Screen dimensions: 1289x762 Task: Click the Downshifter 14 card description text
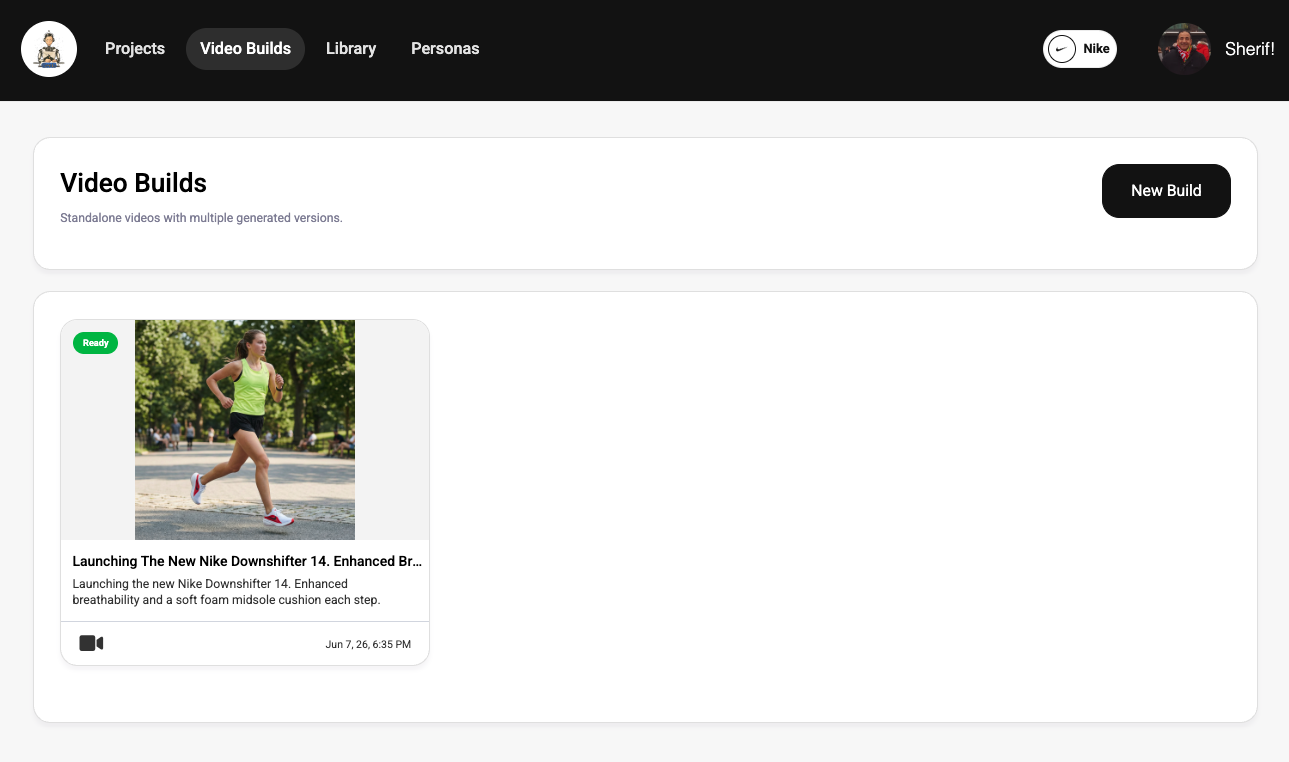(x=227, y=592)
